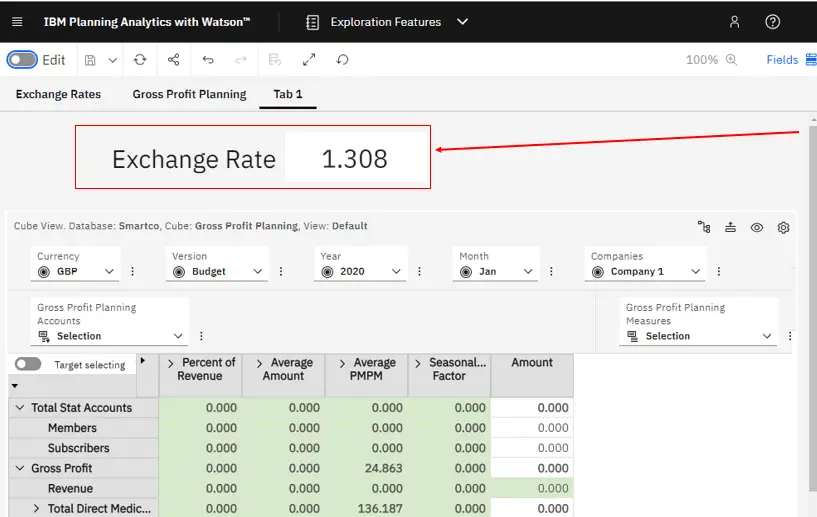The height and width of the screenshot is (517, 817).
Task: Open the Version Budget dropdown
Action: (x=217, y=272)
